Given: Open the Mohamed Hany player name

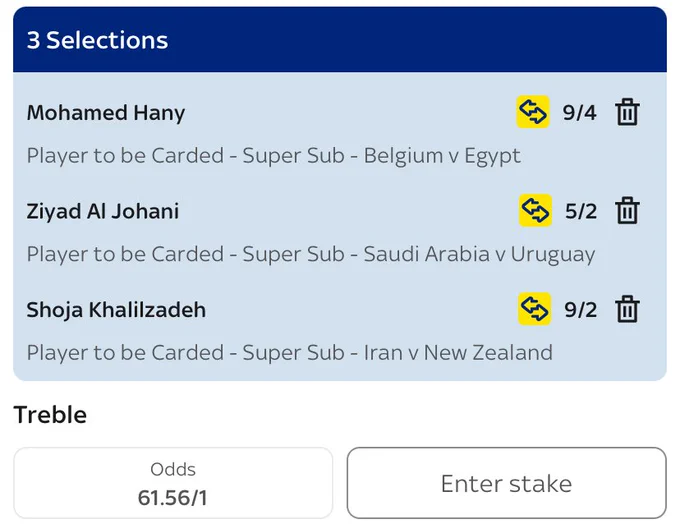Looking at the screenshot, I should (x=106, y=113).
